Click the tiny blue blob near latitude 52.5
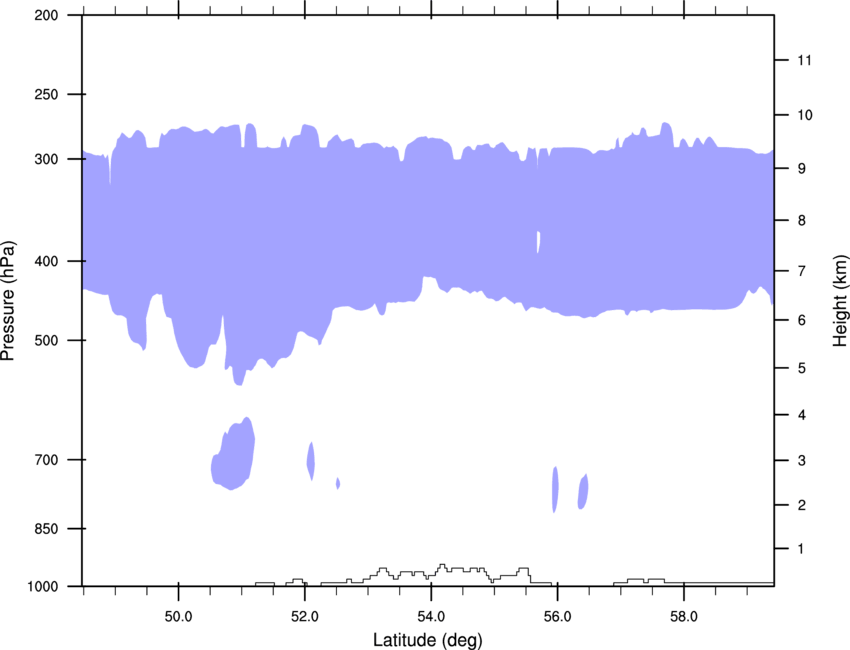Screen dimensions: 850x650 point(338,483)
